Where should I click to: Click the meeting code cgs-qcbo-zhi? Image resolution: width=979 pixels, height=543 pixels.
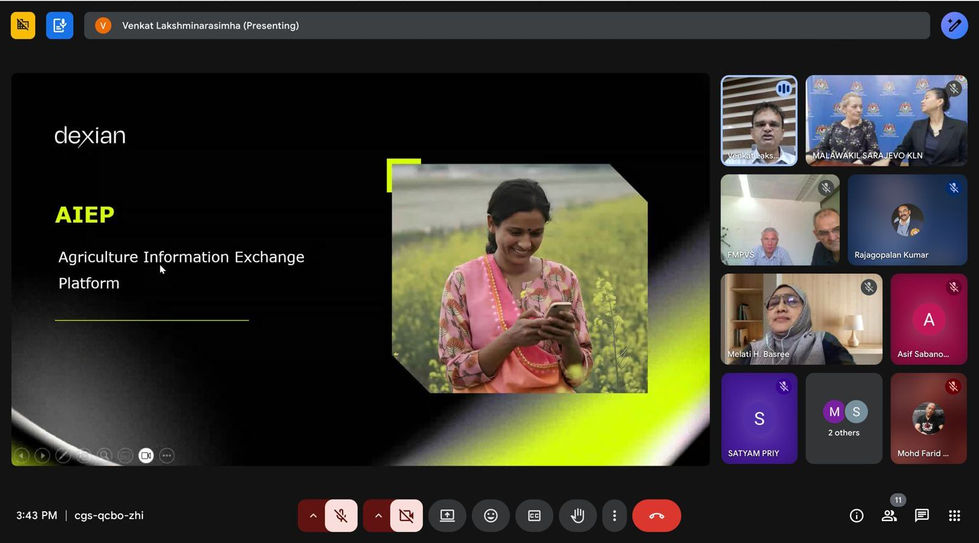pos(109,516)
